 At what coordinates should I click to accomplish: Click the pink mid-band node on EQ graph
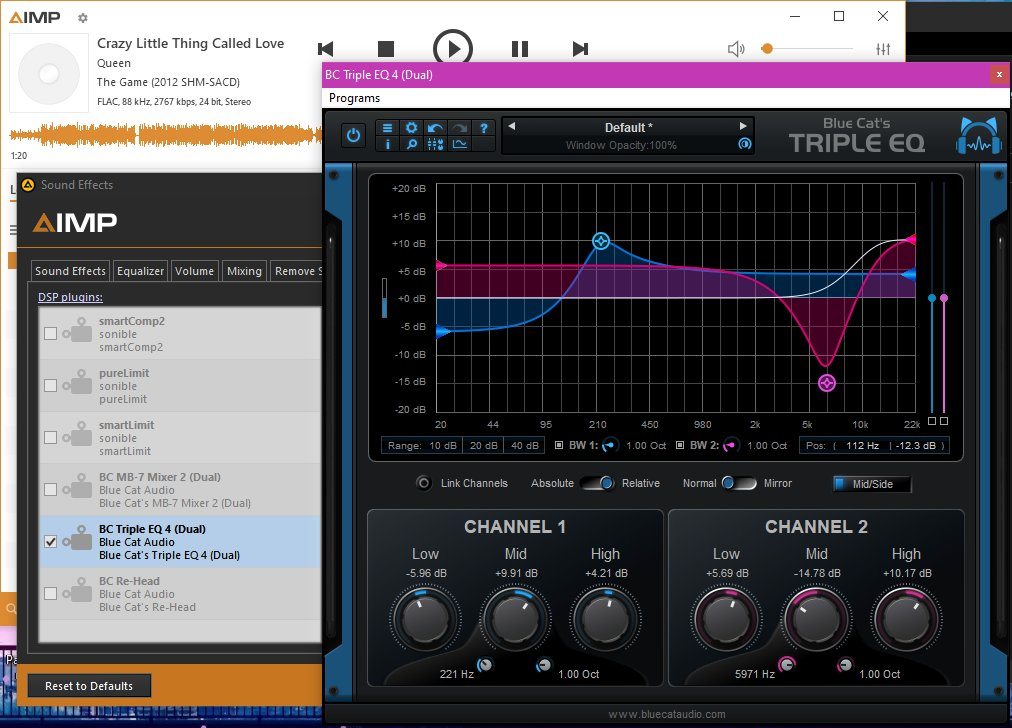[827, 383]
